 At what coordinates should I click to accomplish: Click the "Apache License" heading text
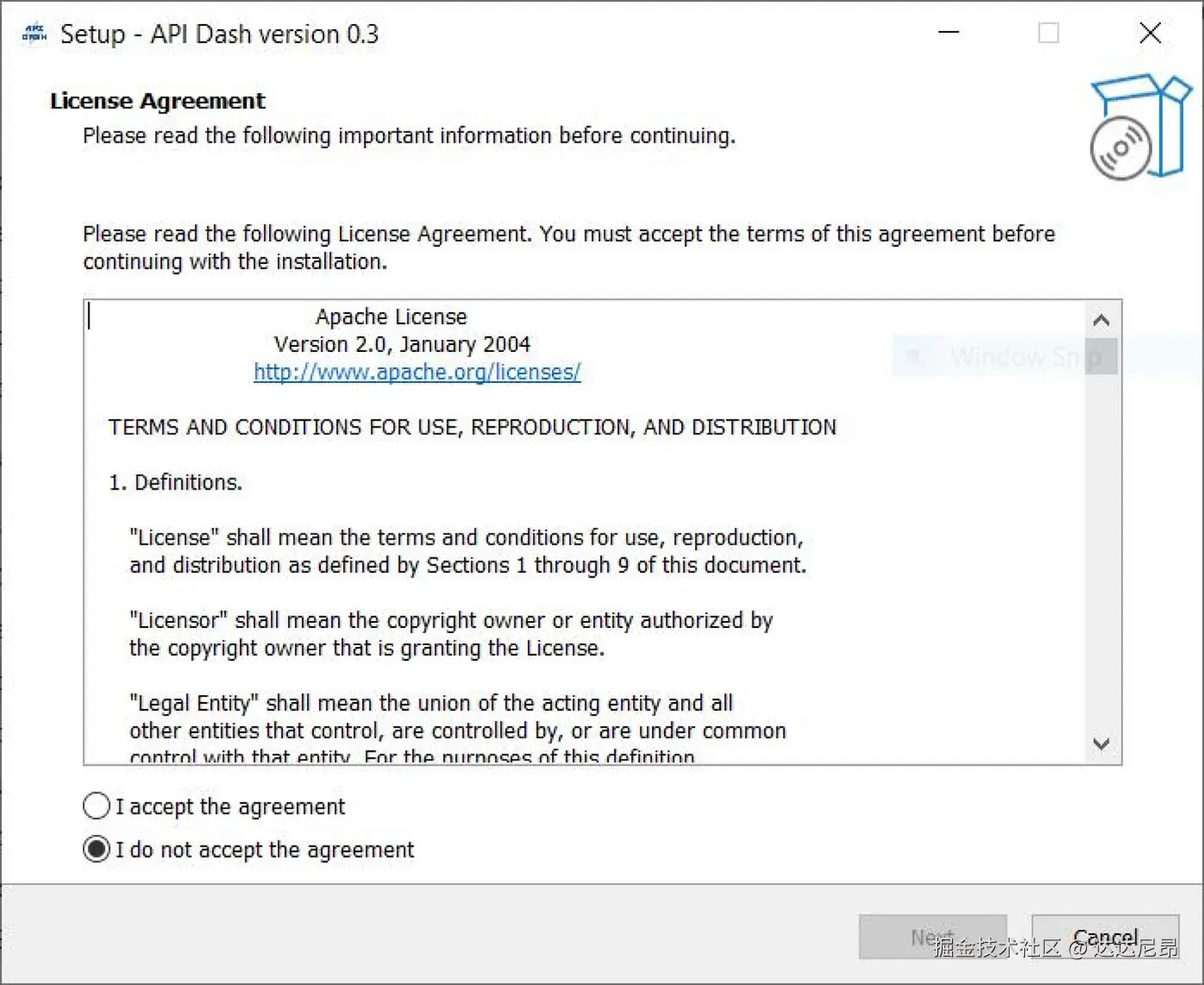[x=391, y=317]
